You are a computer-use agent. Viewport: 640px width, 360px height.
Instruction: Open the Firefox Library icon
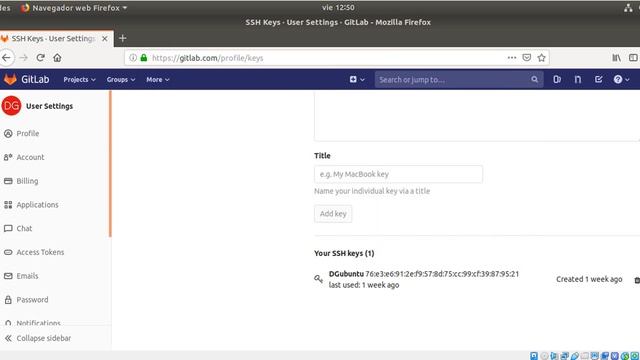click(x=616, y=58)
